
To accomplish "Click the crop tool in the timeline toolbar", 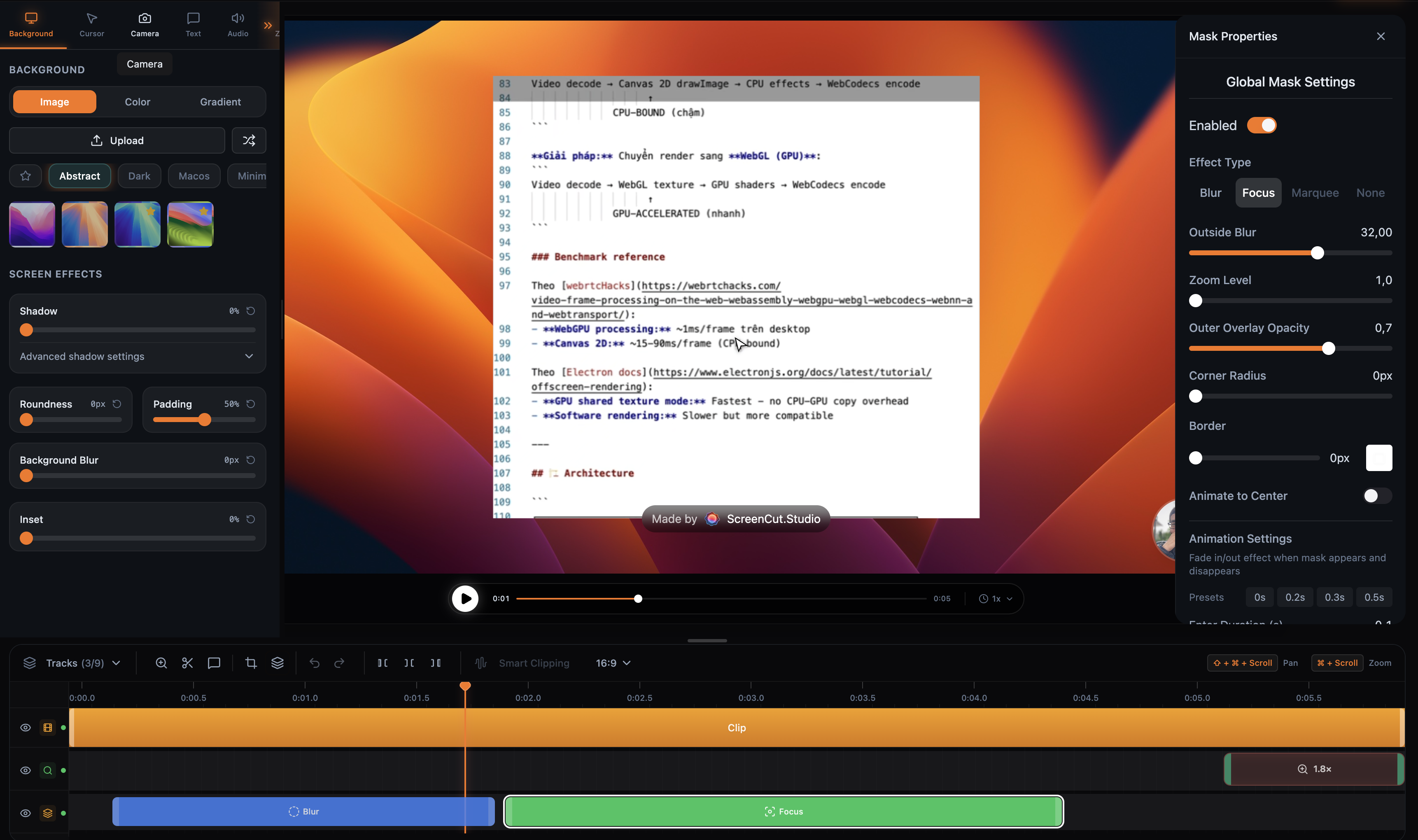I will coord(251,663).
